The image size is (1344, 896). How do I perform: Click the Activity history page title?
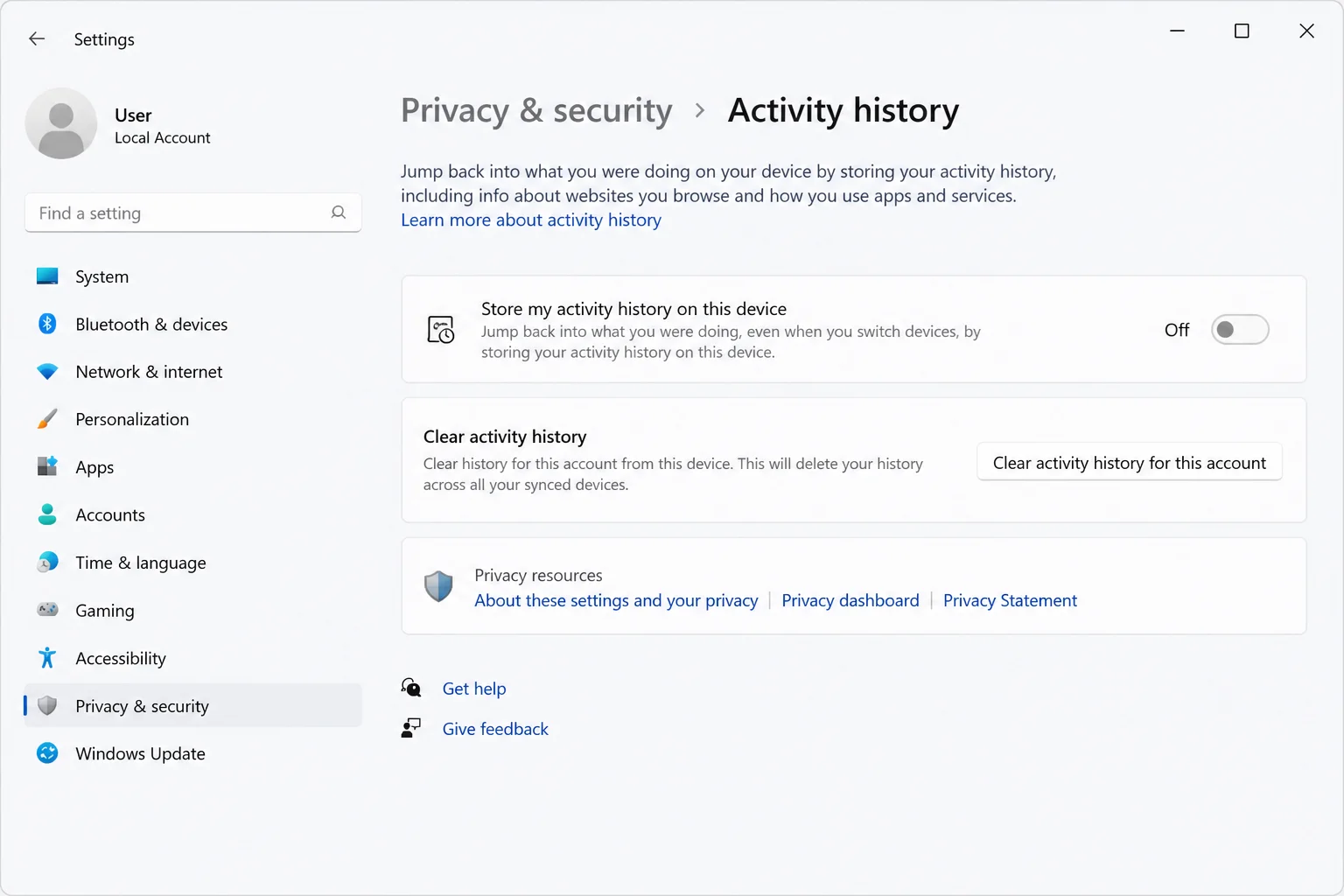click(x=843, y=110)
